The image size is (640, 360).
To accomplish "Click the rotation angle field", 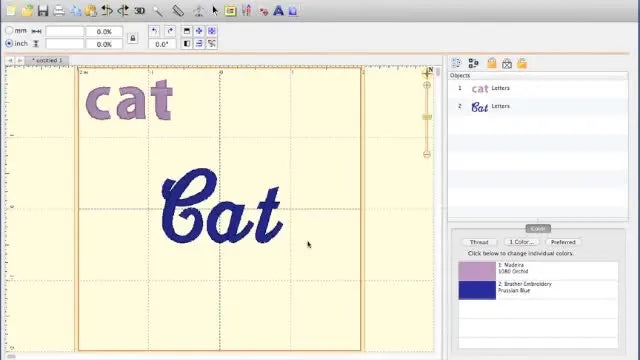I will pyautogui.click(x=162, y=44).
